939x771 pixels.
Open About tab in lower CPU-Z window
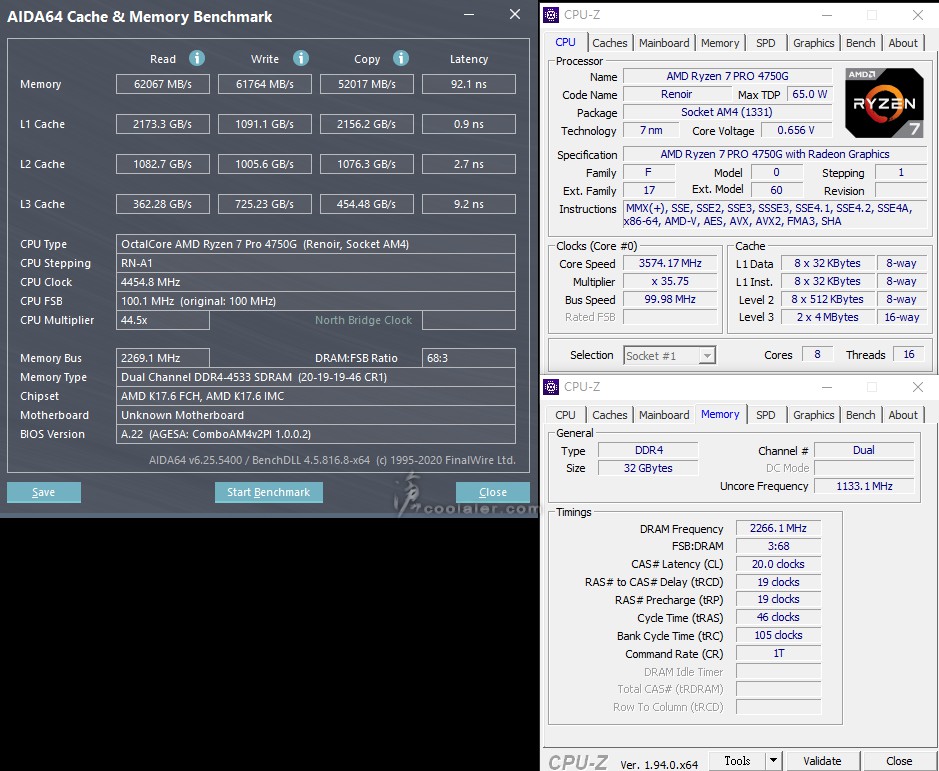903,415
